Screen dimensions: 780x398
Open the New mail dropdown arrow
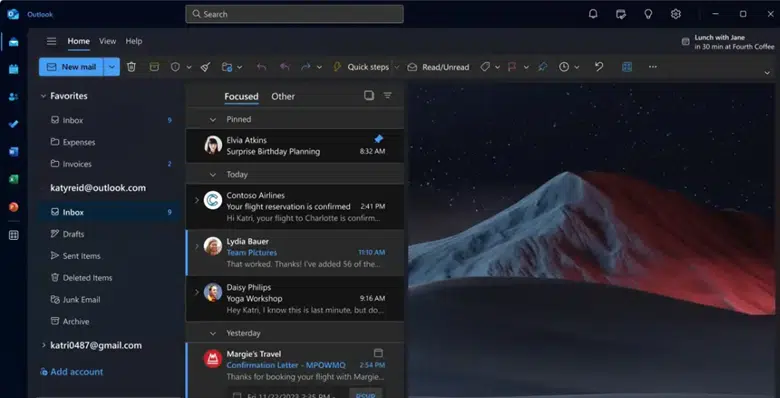[112, 67]
